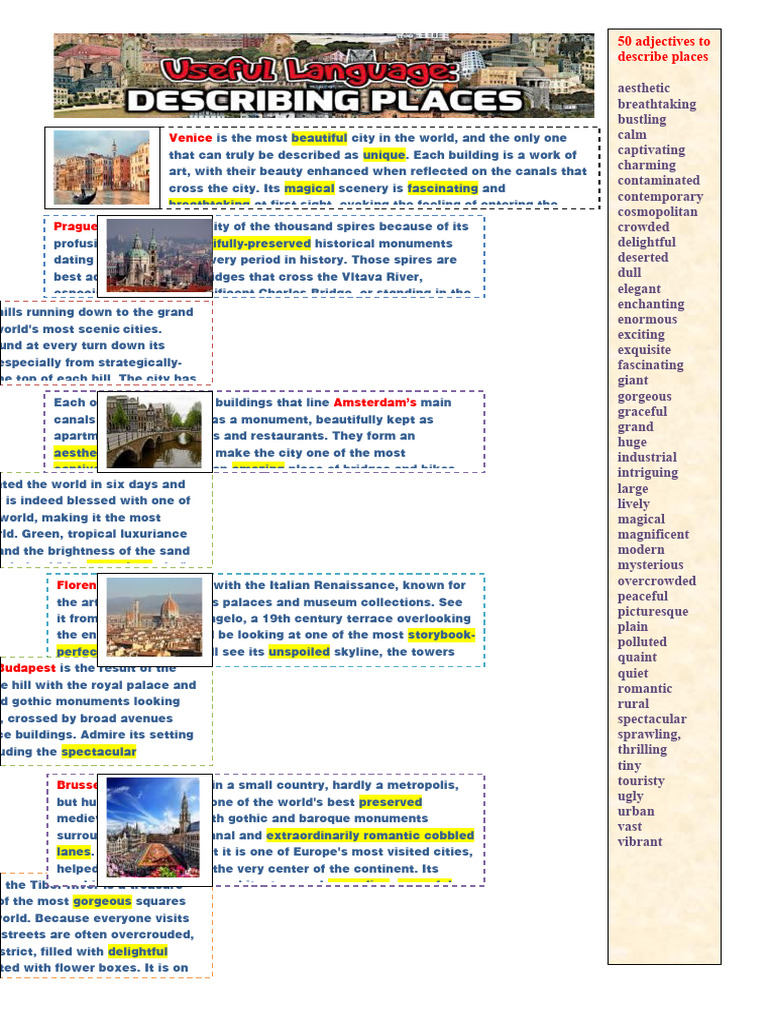The width and height of the screenshot is (768, 1024).
Task: Click highlighted 'spectacular' in the Budapest paragraph
Action: (99, 752)
